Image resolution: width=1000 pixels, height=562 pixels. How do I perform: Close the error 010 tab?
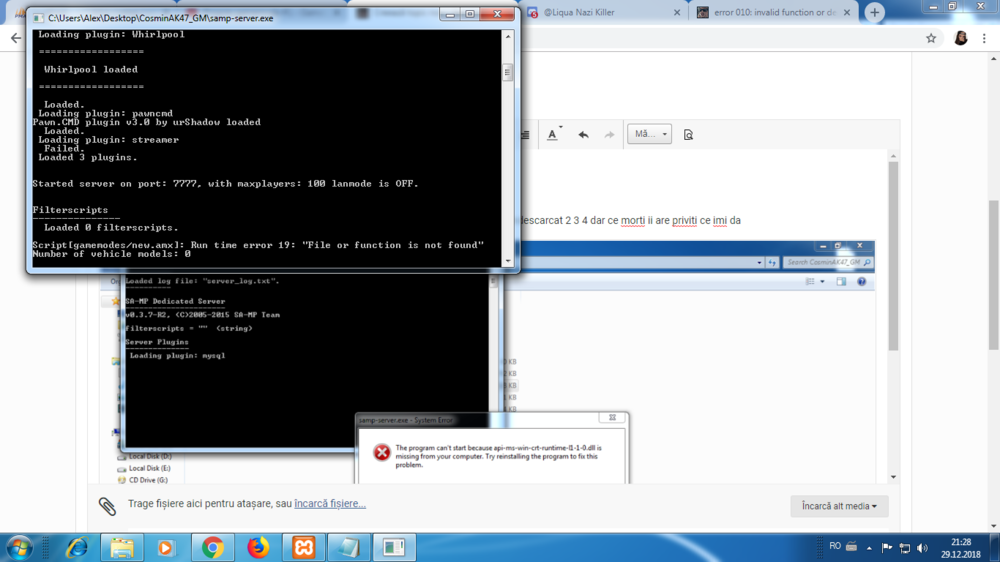(x=847, y=12)
